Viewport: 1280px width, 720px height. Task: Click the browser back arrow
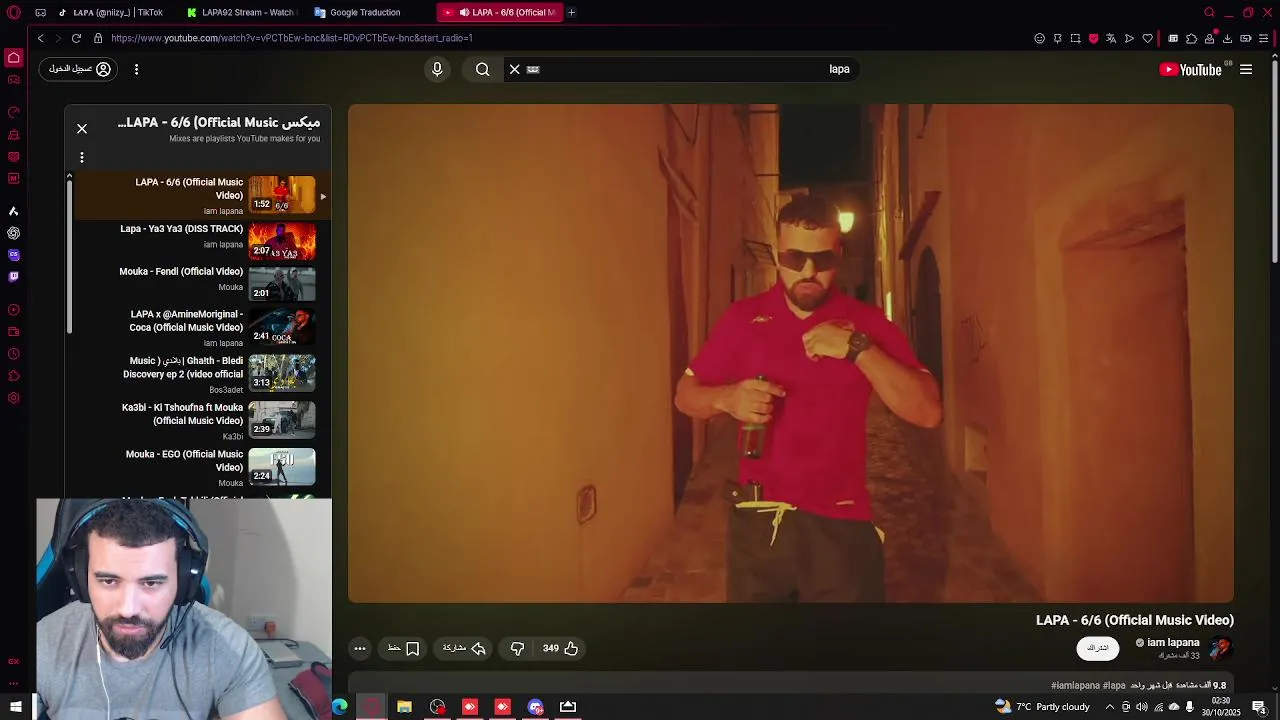[x=40, y=38]
